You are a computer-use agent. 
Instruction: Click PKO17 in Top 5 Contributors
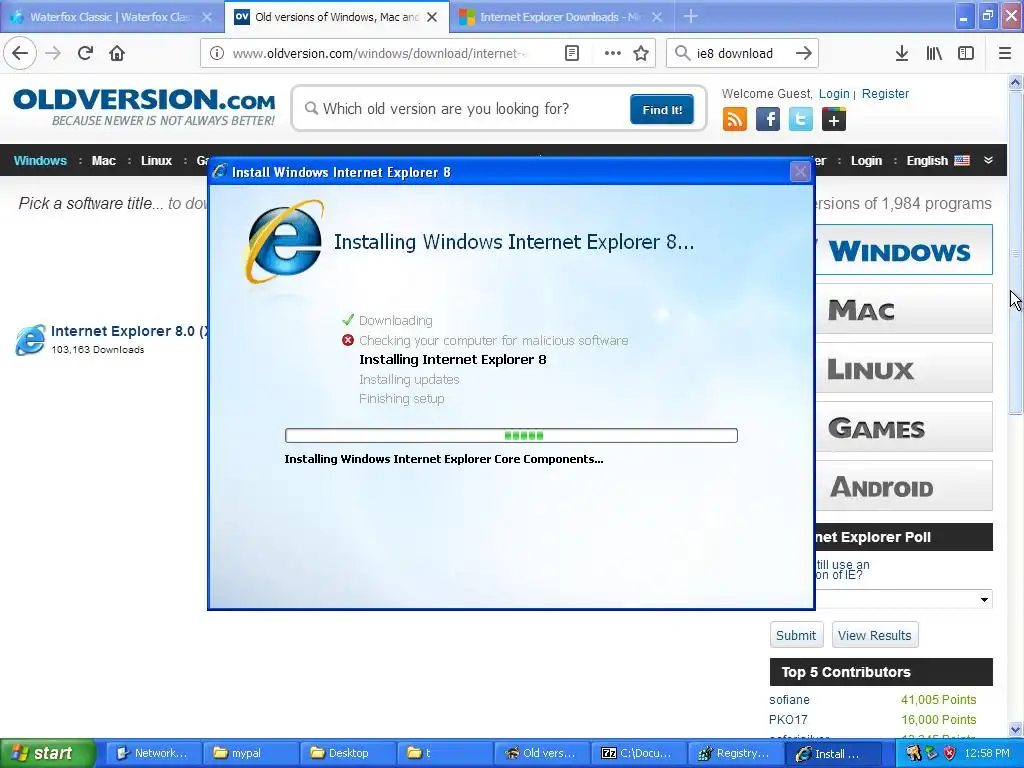click(788, 720)
